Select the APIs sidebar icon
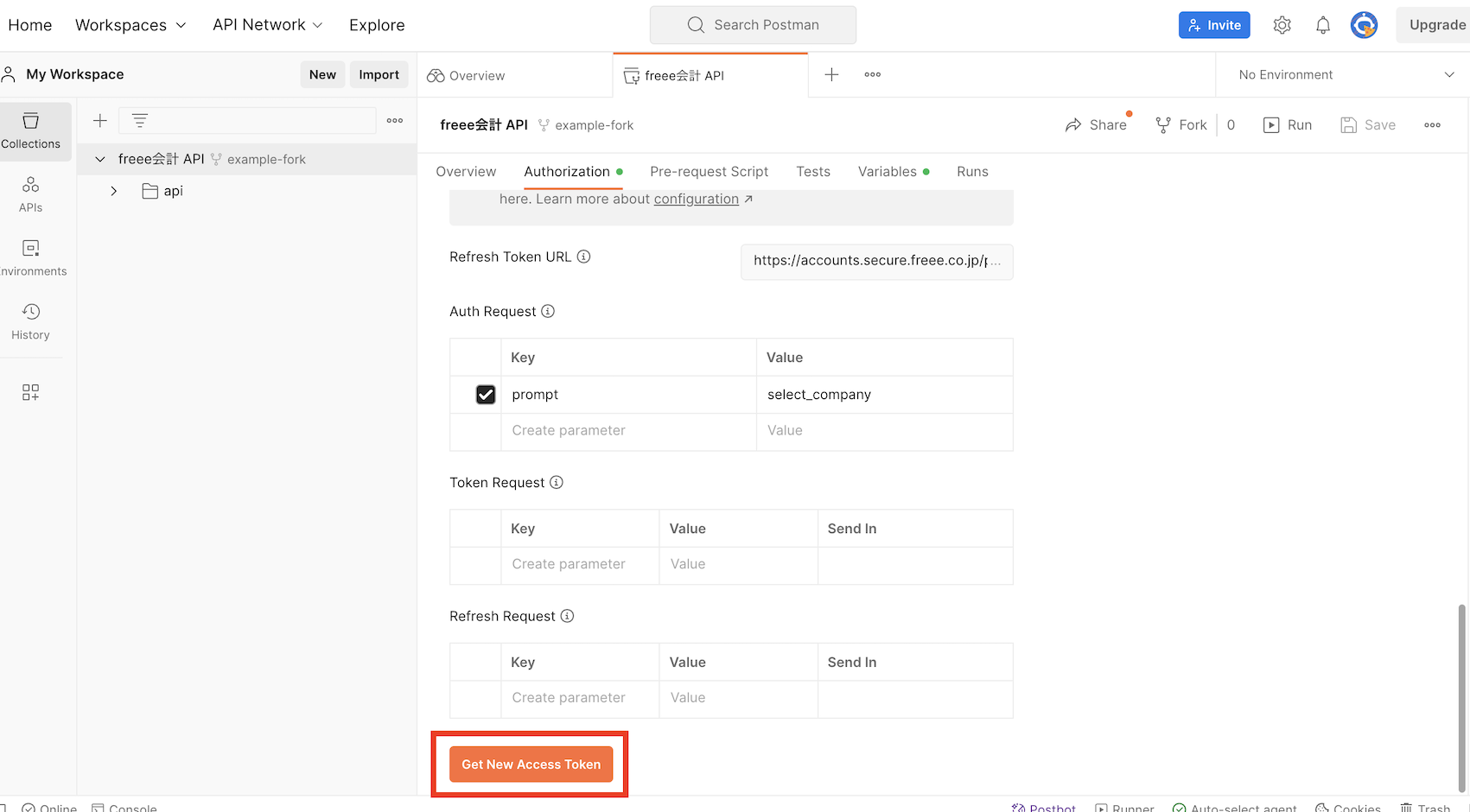 pos(30,193)
